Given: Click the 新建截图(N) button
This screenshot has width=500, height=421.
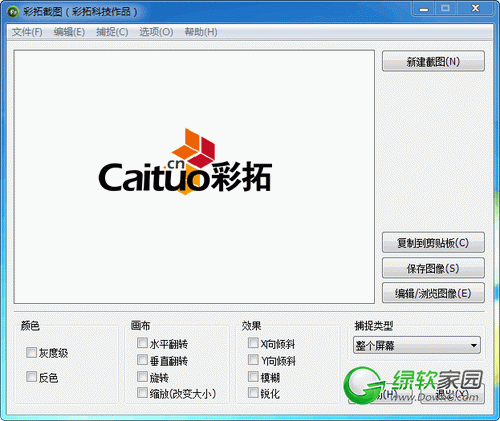Looking at the screenshot, I should point(433,61).
